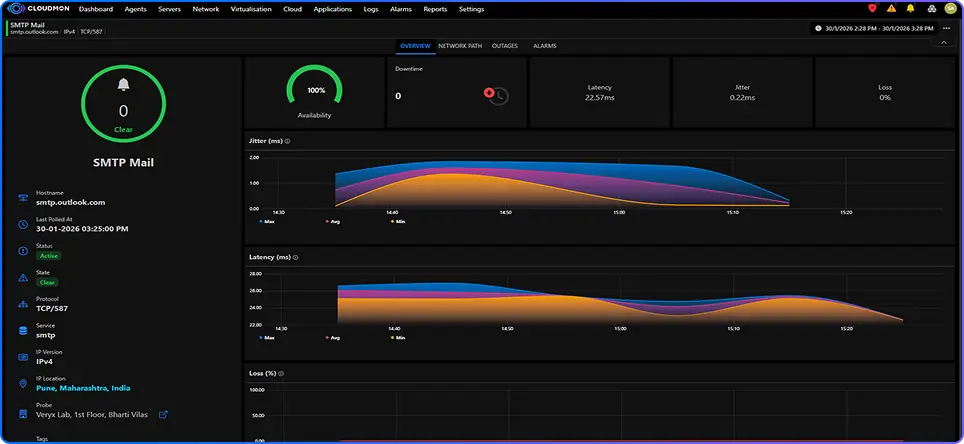The image size is (964, 444).
Task: Switch to the Outages tab
Action: click(x=505, y=46)
